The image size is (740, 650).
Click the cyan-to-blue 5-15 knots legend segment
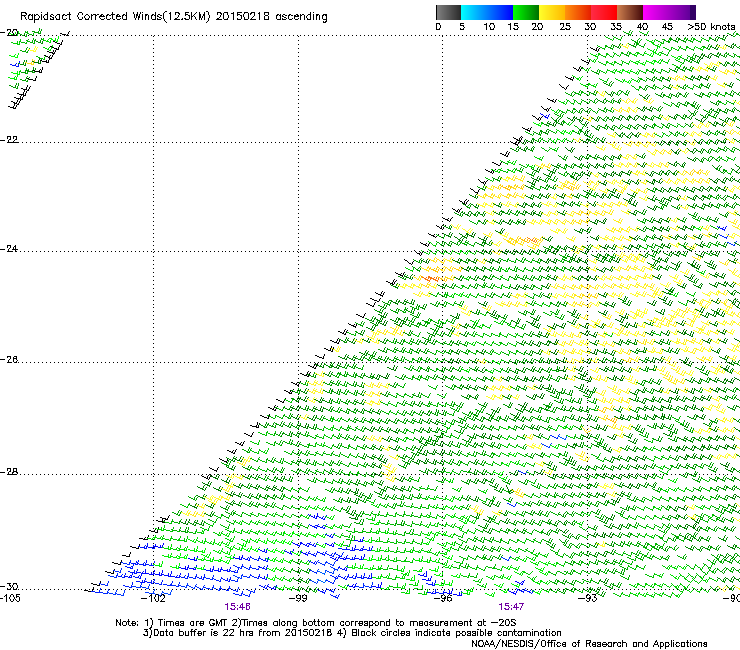[487, 12]
